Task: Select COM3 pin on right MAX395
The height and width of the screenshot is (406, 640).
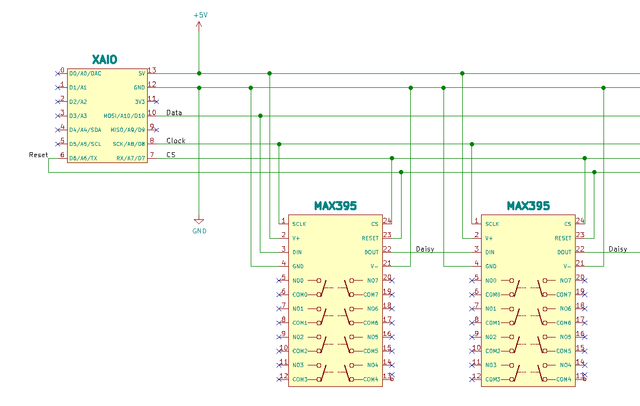Action: (x=493, y=379)
